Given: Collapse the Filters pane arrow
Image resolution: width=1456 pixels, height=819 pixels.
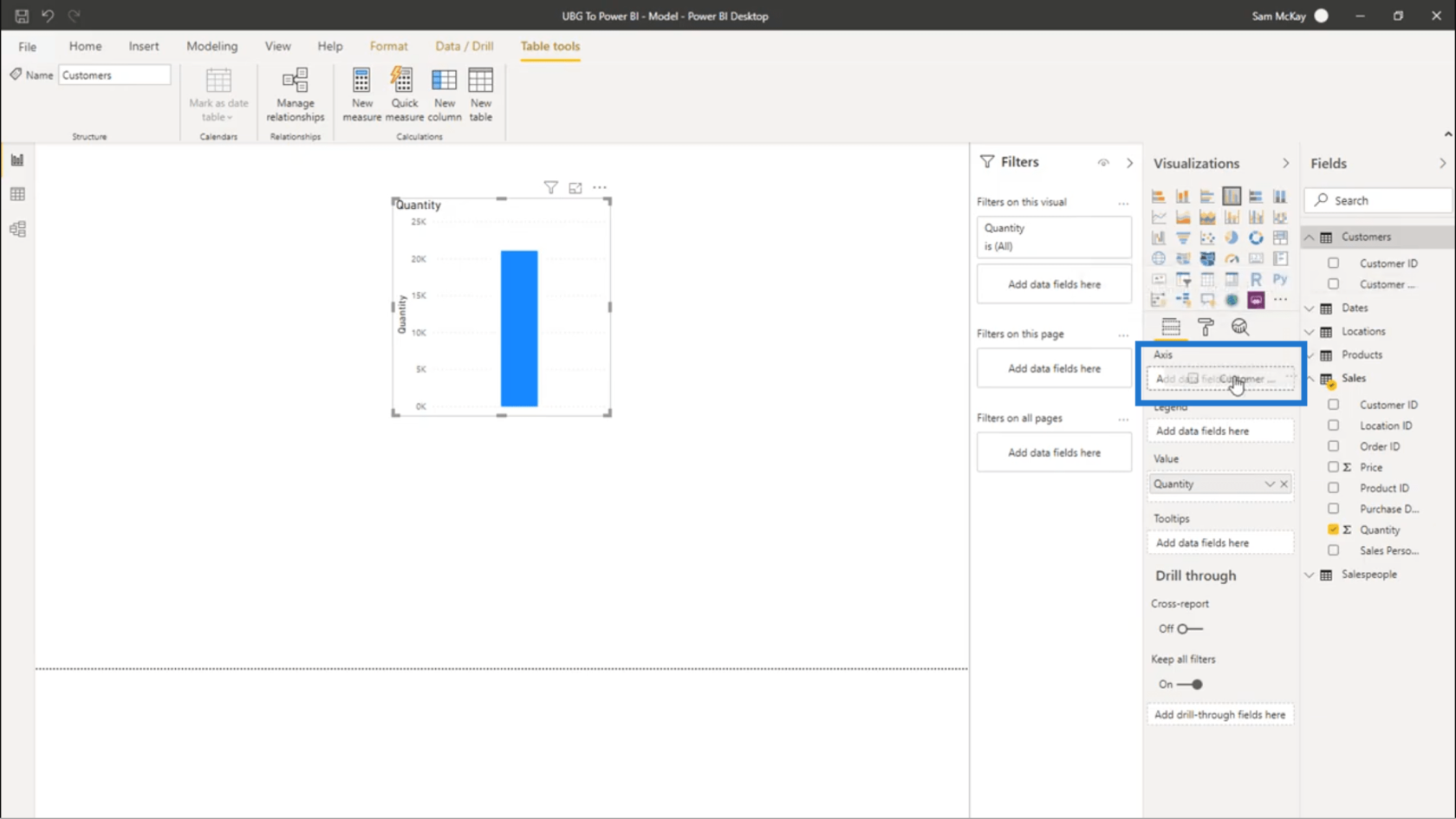Looking at the screenshot, I should pos(1129,163).
